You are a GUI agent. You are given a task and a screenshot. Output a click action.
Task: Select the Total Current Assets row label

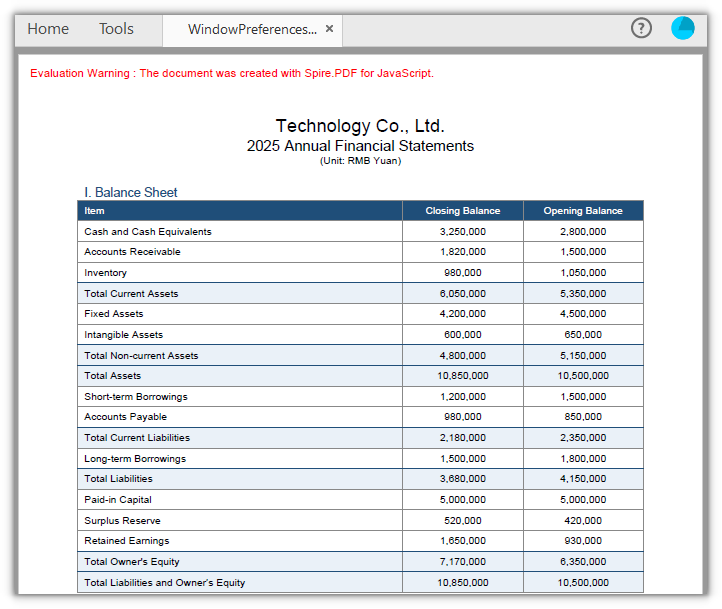(x=131, y=294)
